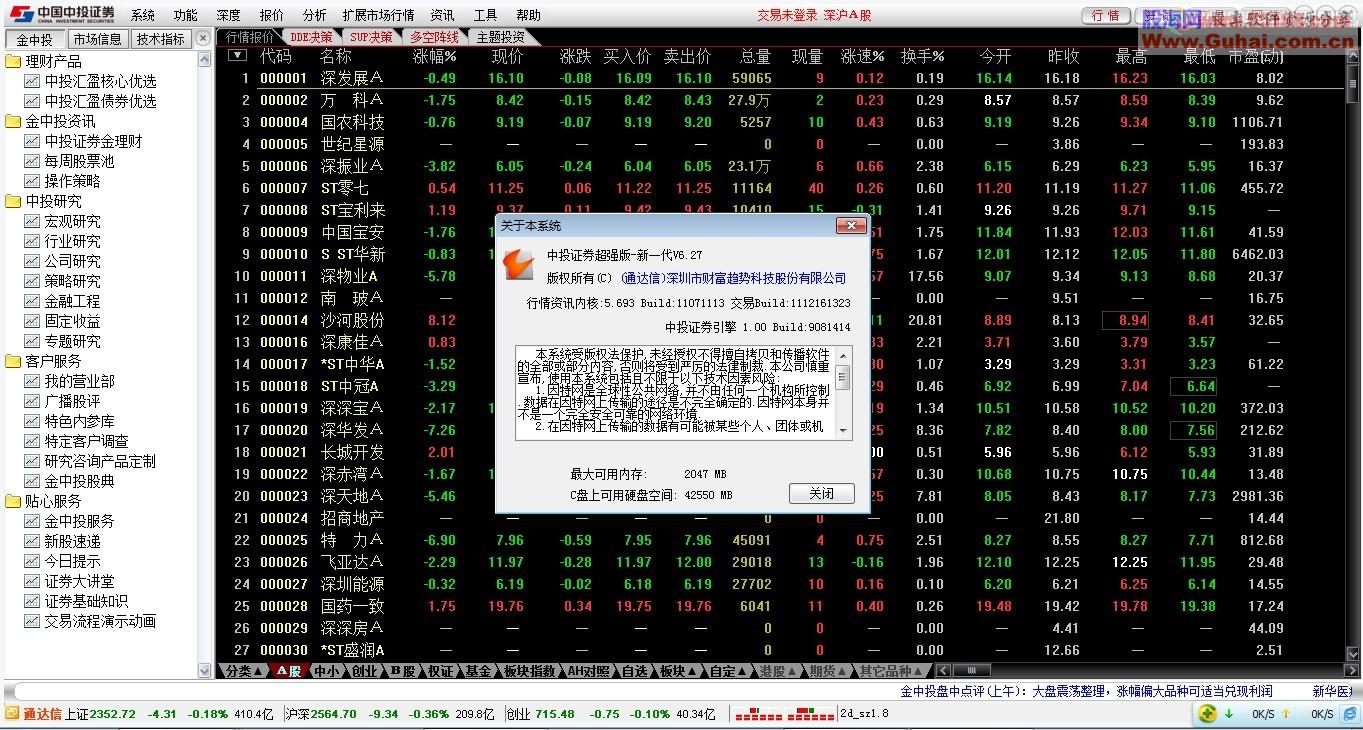Click 上证 index value 2352.72 in status bar
Viewport: 1363px width, 730px height.
[x=113, y=714]
